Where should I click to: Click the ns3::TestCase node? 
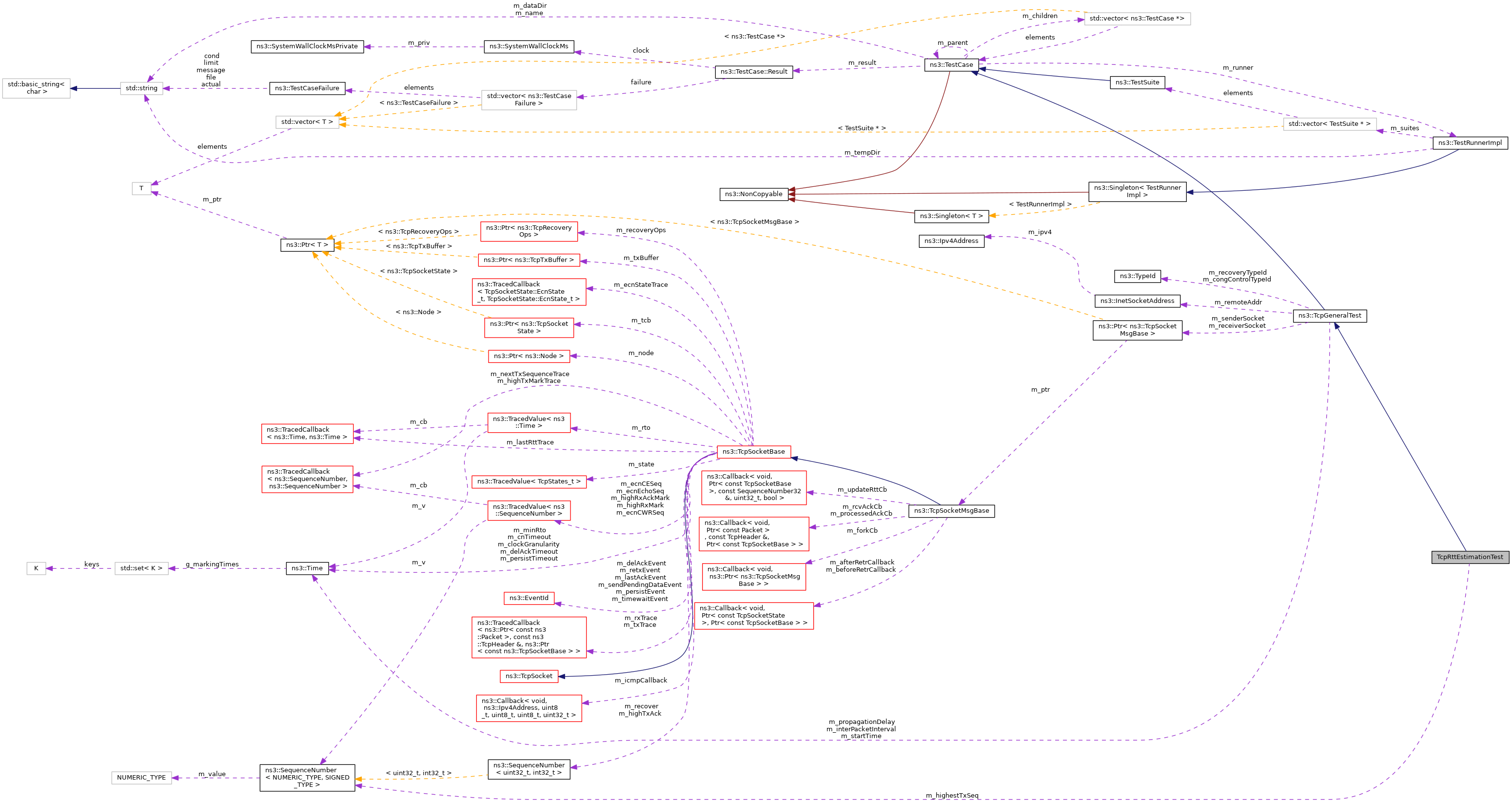[951, 65]
